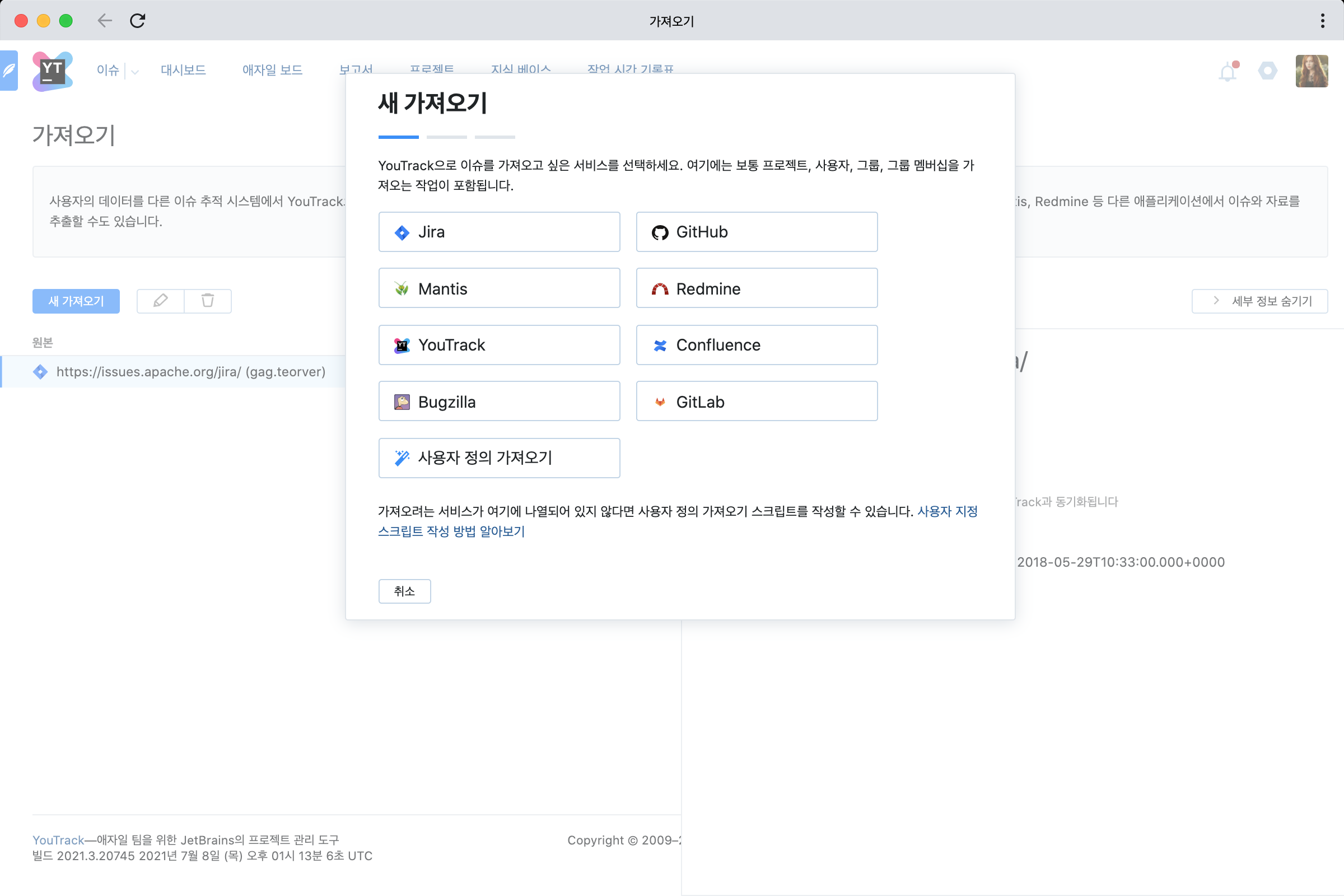Choose Redmine import option

coord(757,288)
